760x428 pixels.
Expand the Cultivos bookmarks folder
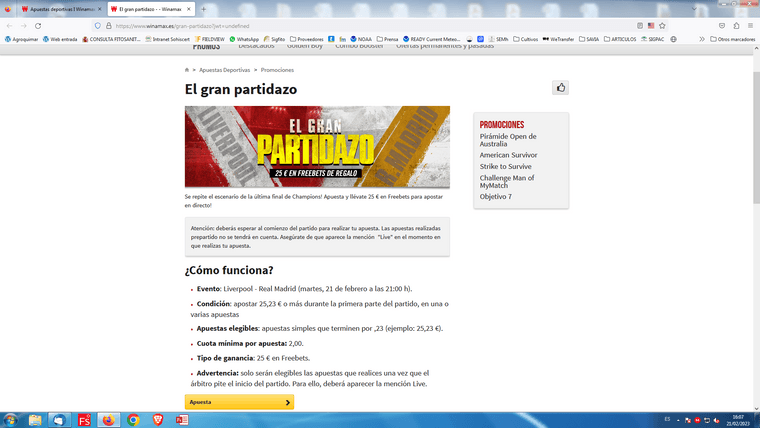[525, 39]
